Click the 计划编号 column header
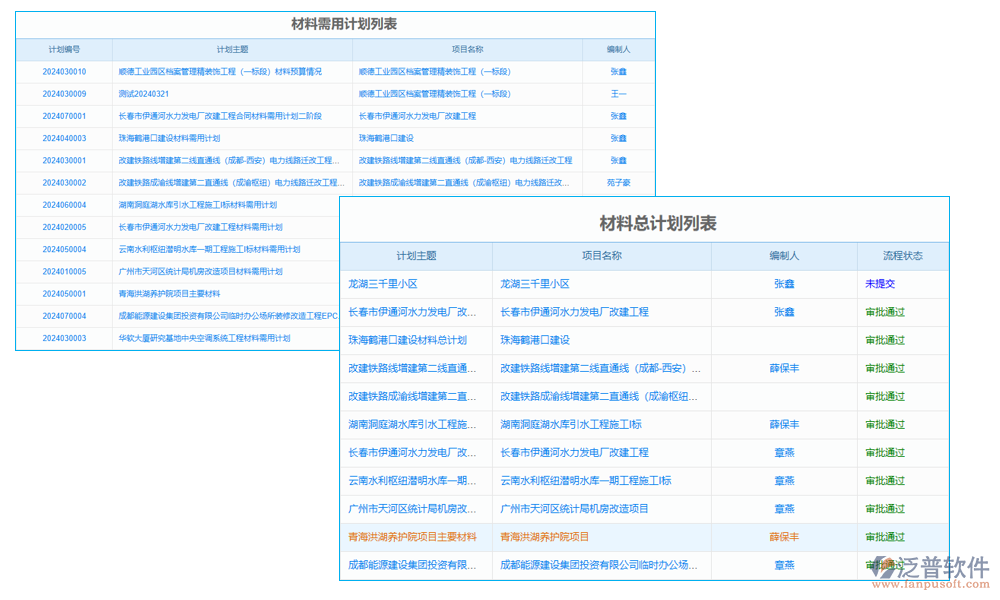 [x=61, y=49]
